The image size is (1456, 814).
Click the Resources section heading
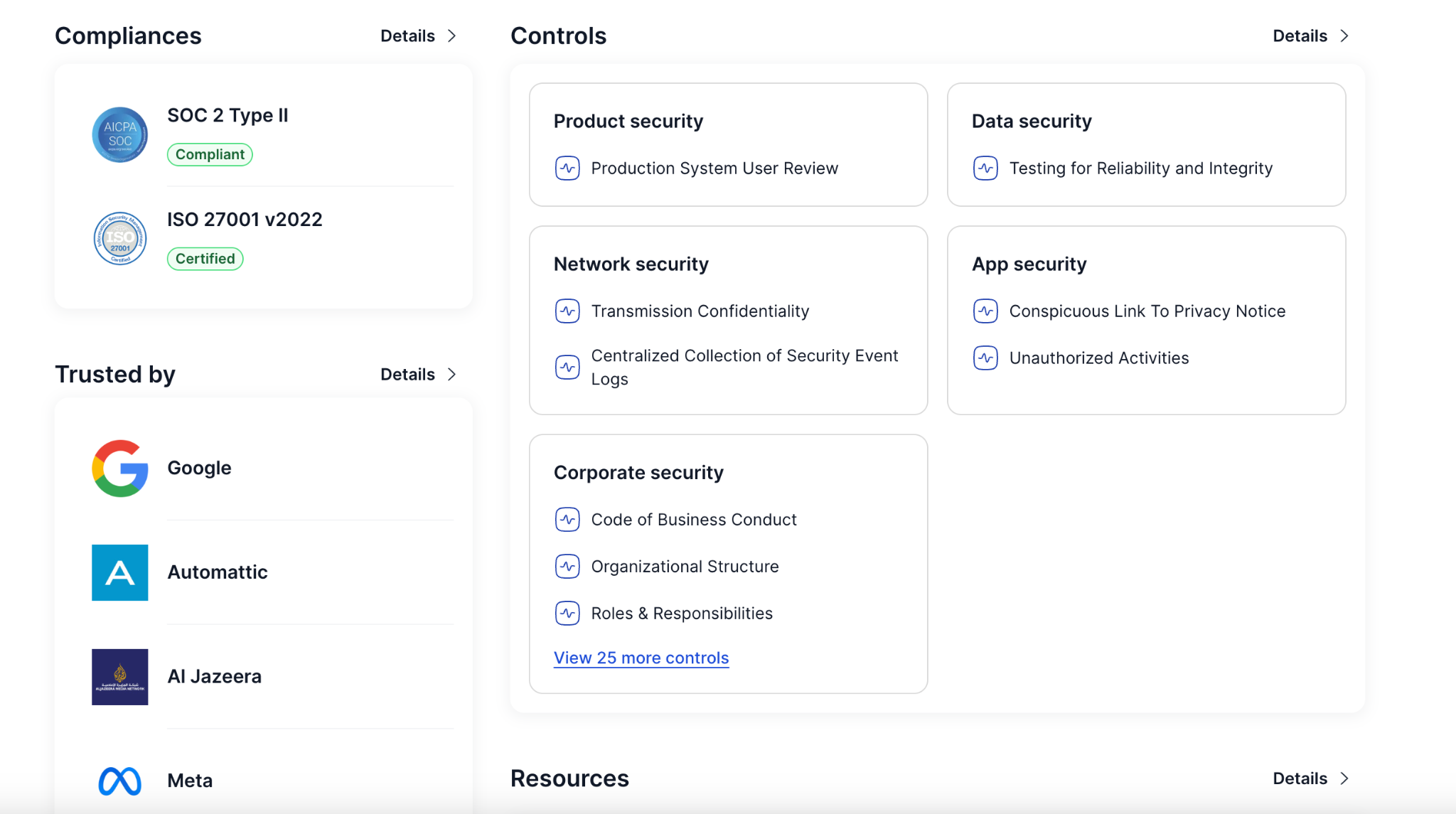click(x=569, y=778)
